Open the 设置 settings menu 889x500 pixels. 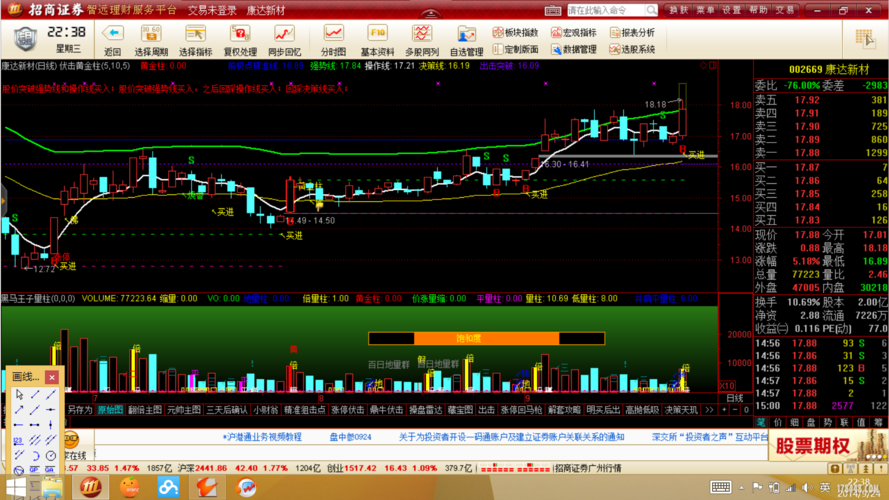[732, 10]
